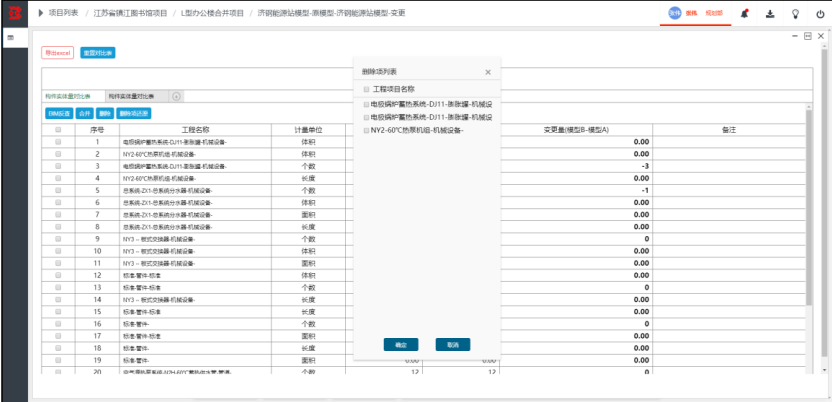Click the breadcrumb triangle arrow icon
The height and width of the screenshot is (402, 832).
coord(41,13)
